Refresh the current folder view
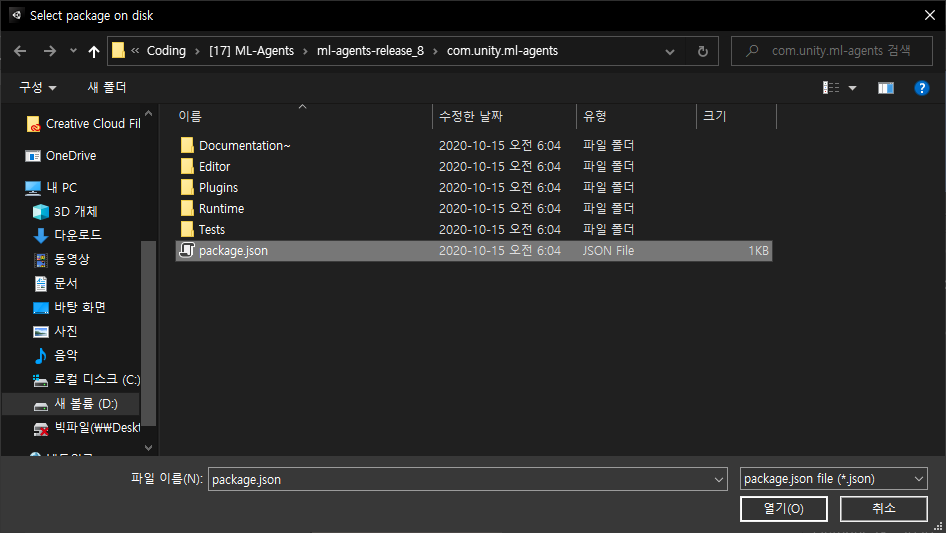This screenshot has width=946, height=533. click(x=702, y=52)
